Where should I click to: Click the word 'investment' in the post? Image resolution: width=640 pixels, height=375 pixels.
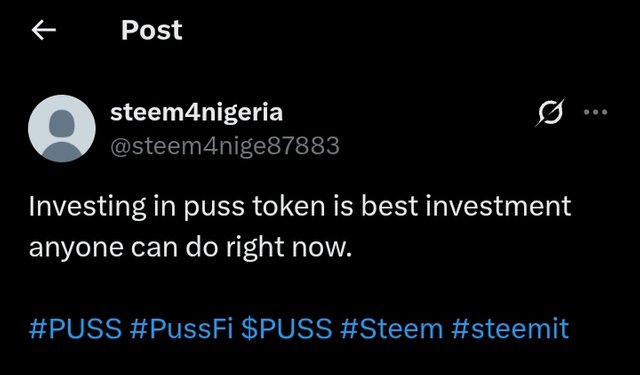click(498, 206)
